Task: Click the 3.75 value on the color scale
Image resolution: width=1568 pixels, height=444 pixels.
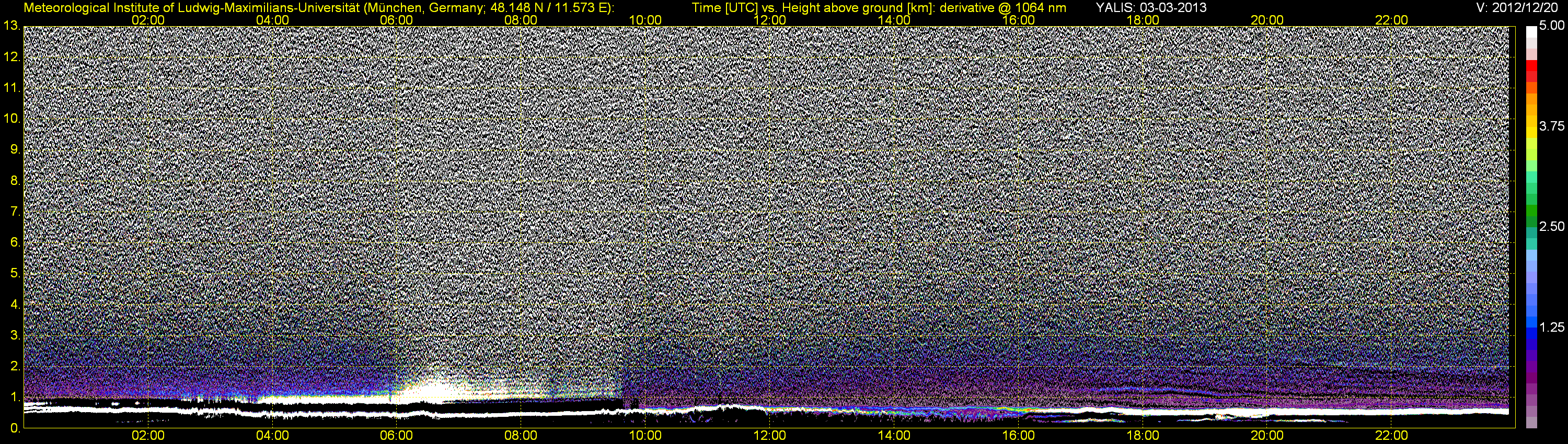Action: [1552, 126]
